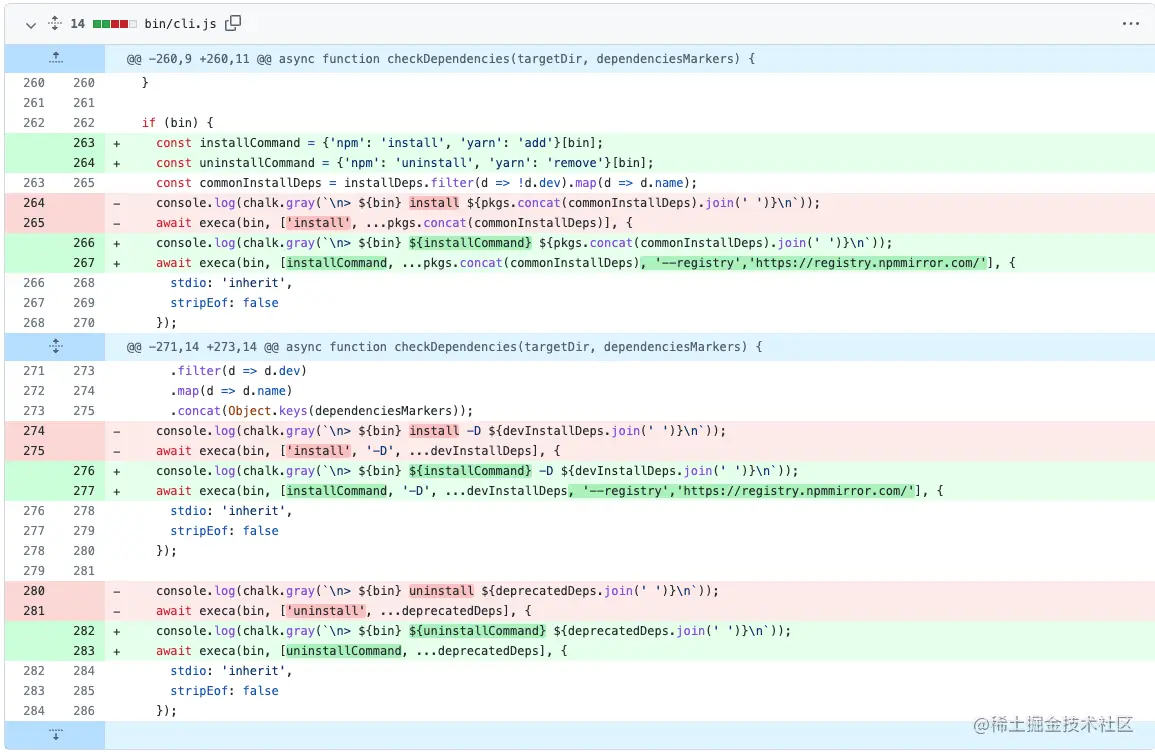Copy the file path using the copy icon

[232, 22]
